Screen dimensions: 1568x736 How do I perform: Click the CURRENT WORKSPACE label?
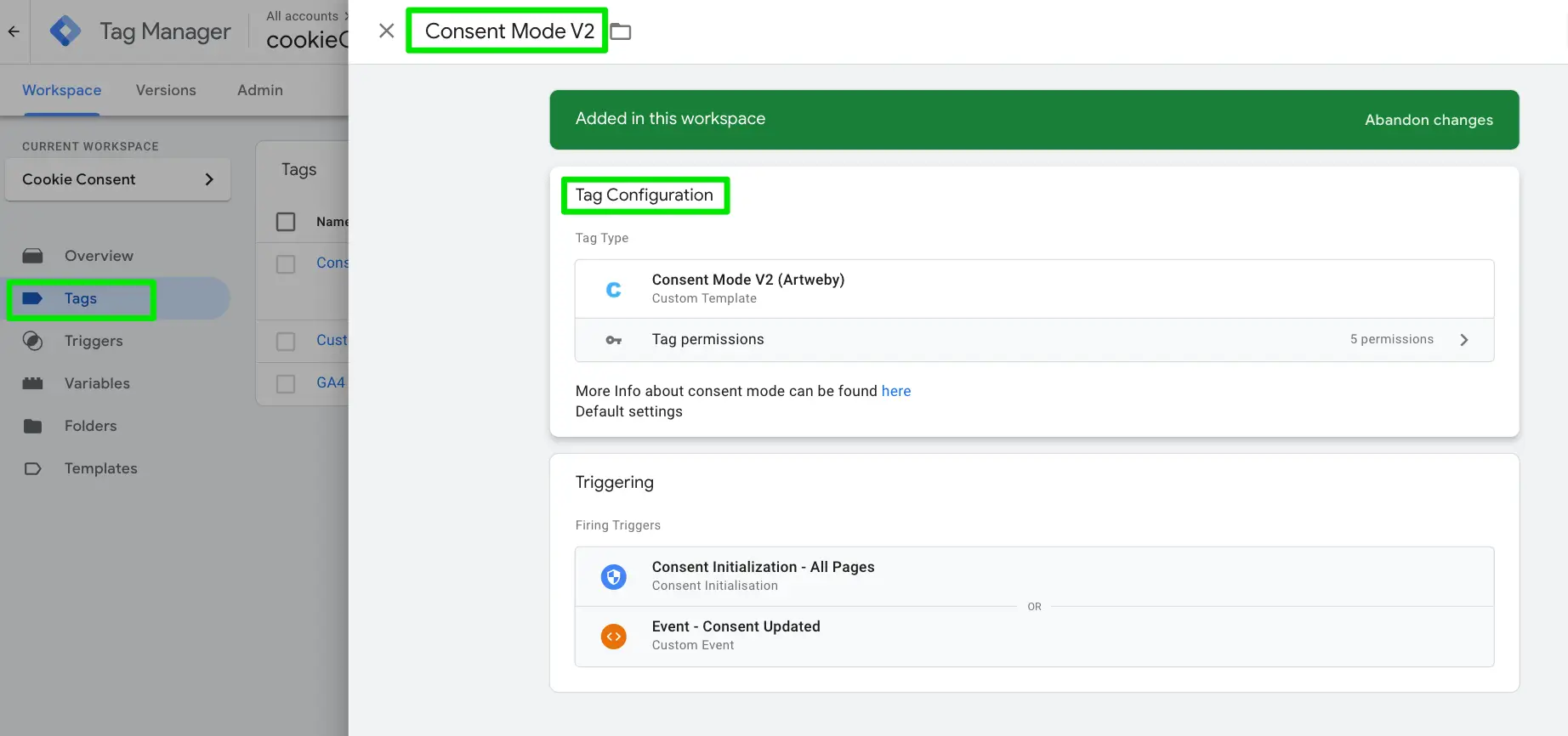tap(90, 146)
